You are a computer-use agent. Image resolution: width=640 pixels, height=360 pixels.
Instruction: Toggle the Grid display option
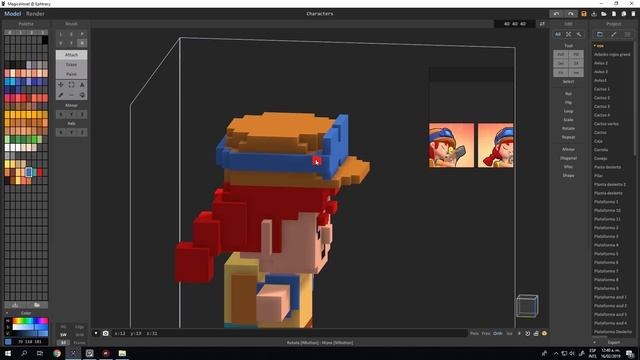point(79,335)
